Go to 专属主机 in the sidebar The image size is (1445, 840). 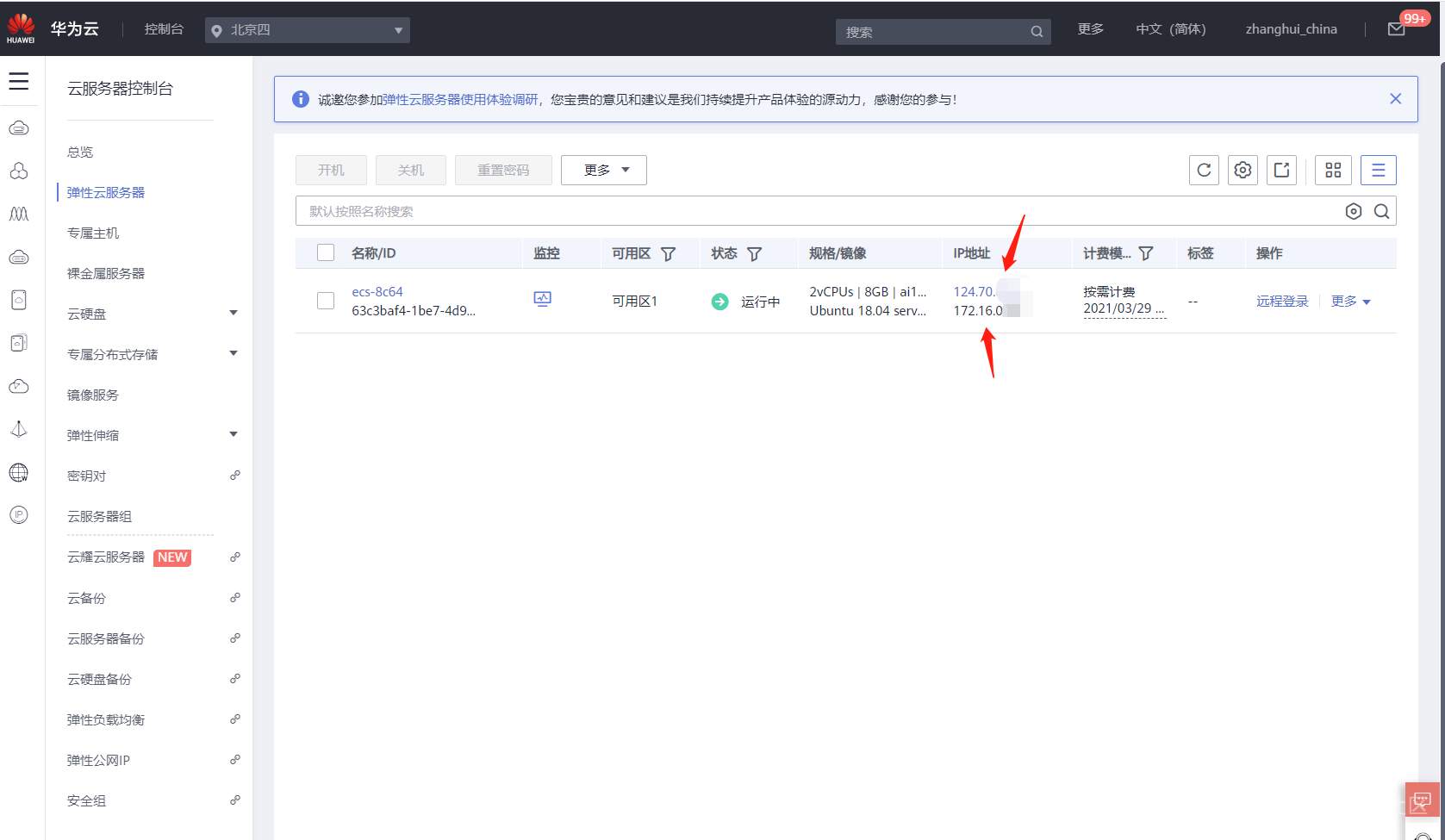pos(93,233)
